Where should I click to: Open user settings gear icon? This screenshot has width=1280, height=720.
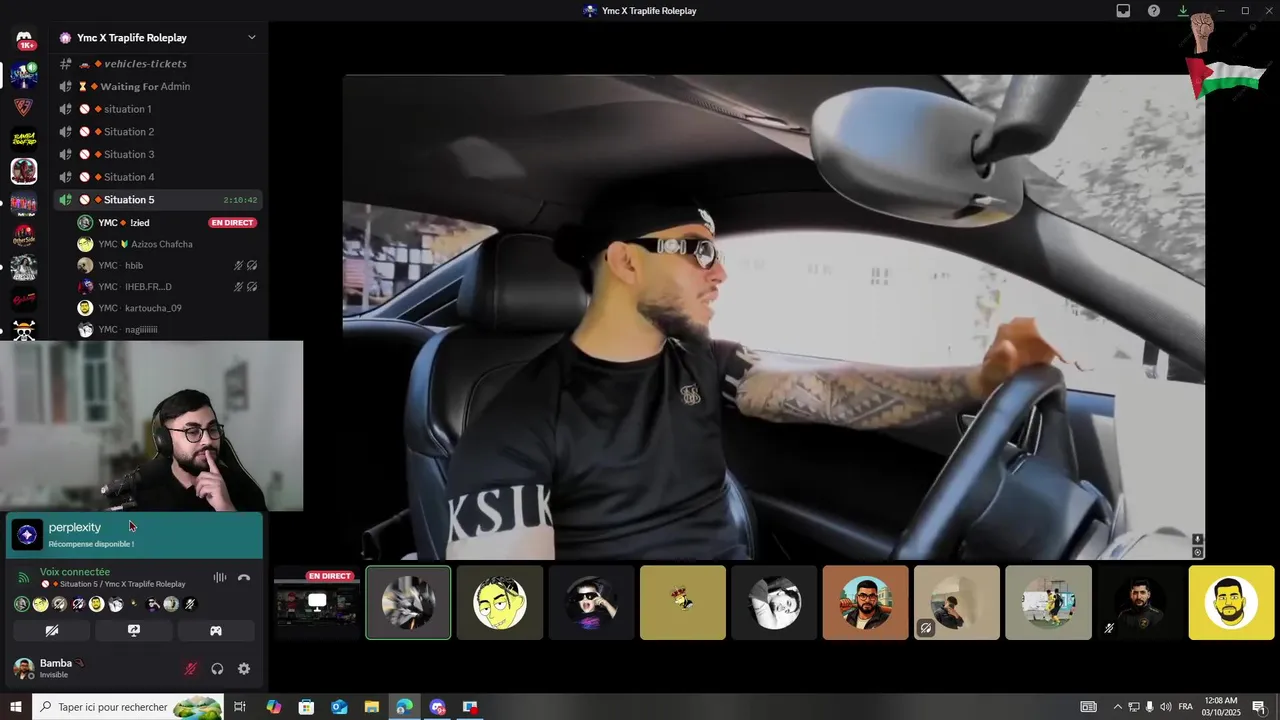coord(244,669)
